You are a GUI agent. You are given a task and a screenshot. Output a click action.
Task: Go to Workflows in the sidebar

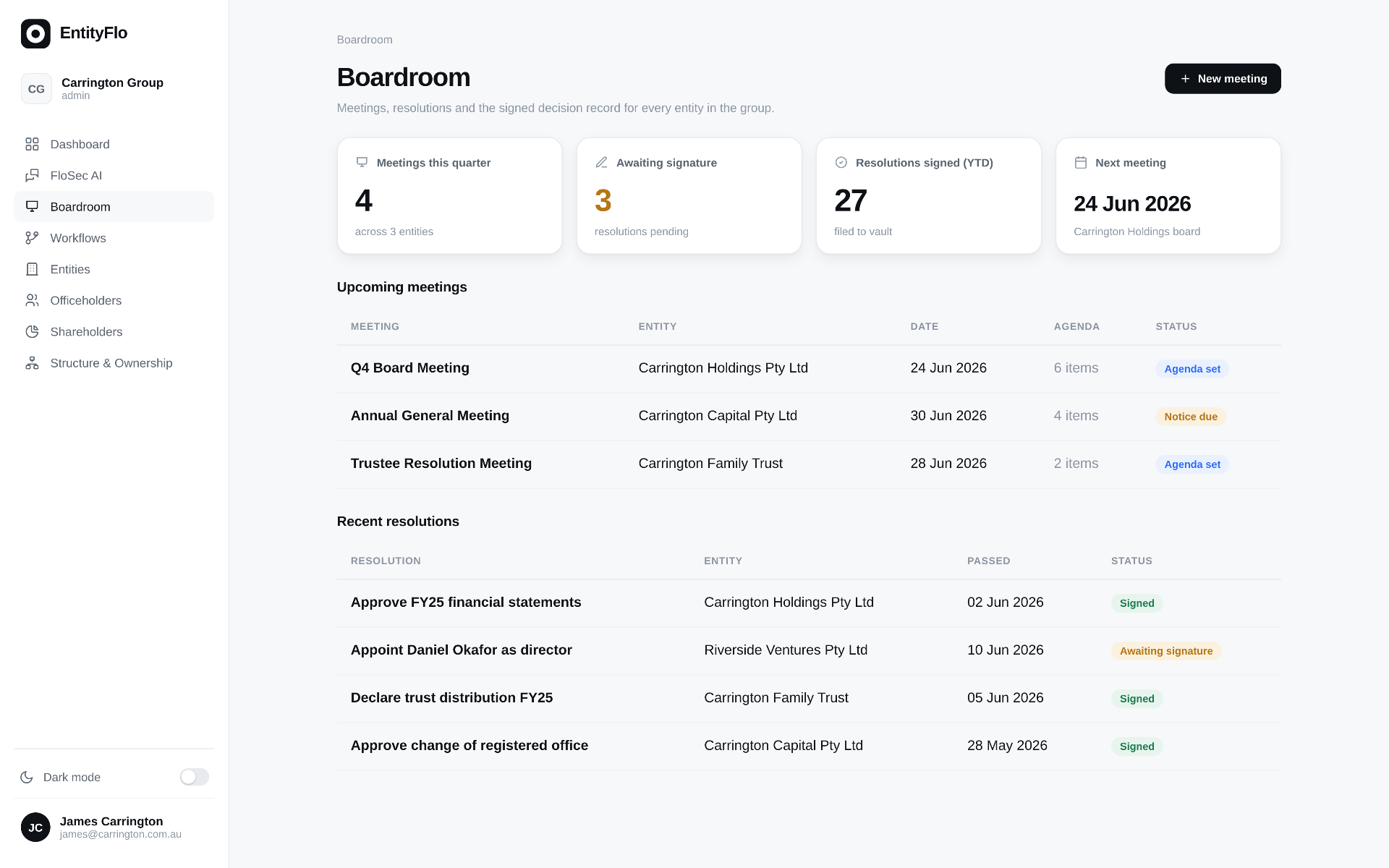pyautogui.click(x=114, y=238)
